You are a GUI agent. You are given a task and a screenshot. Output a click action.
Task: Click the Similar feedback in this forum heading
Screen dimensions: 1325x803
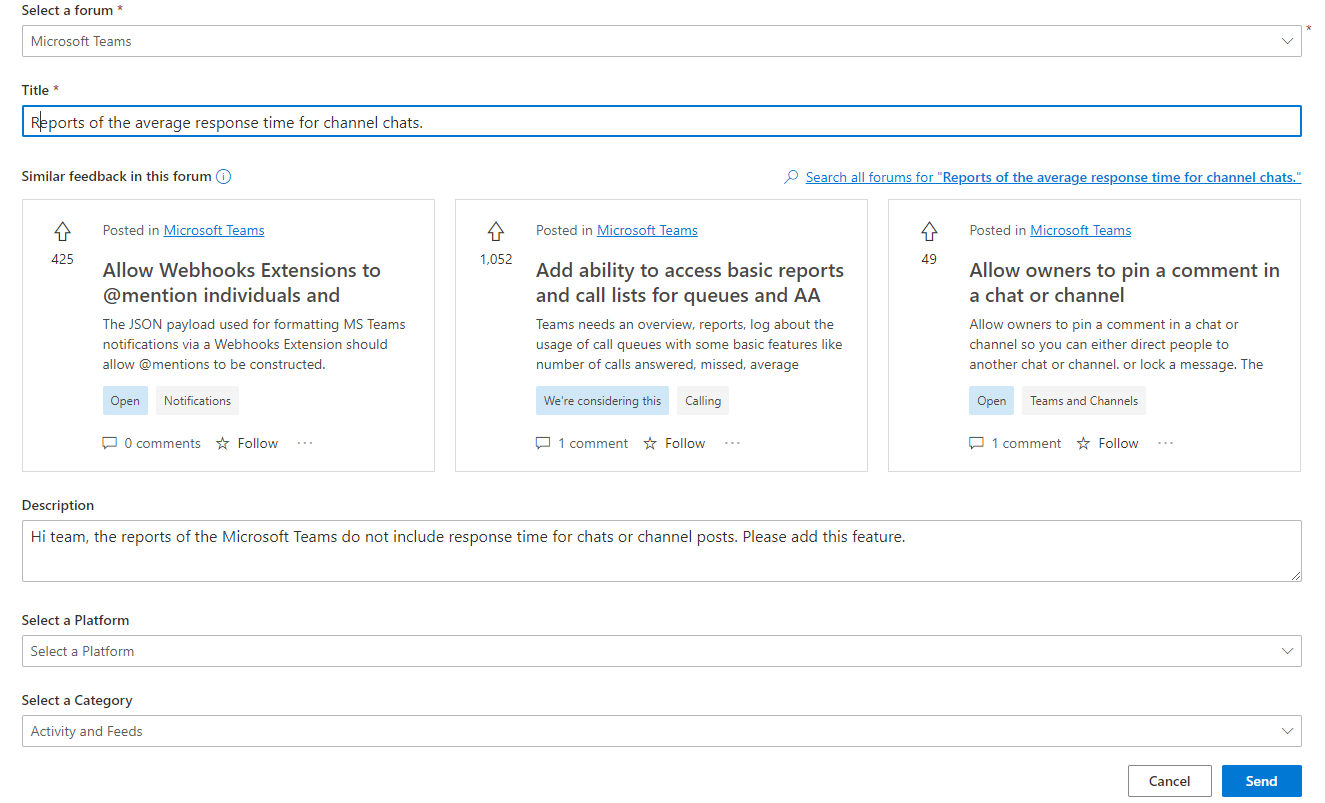coord(116,176)
